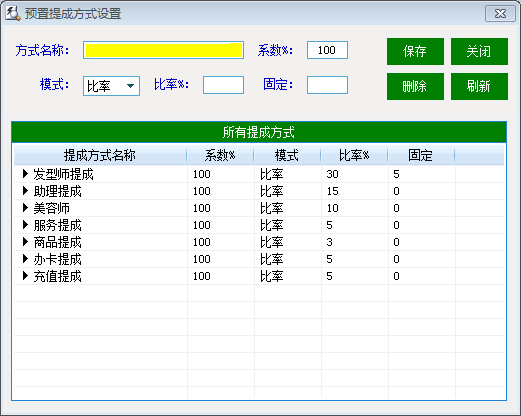Click the empty 固定 input box
The height and width of the screenshot is (416, 521).
327,85
